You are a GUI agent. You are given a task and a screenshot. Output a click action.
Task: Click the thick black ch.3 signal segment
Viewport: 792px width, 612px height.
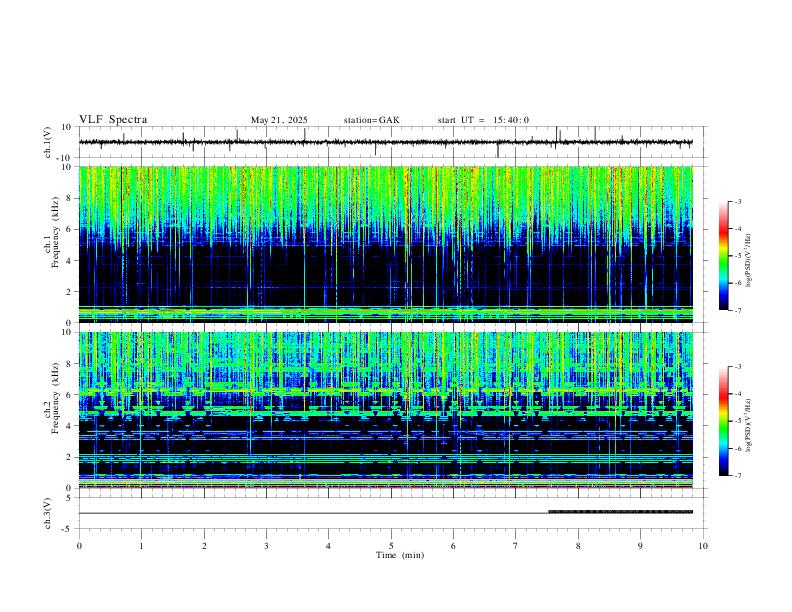click(621, 512)
